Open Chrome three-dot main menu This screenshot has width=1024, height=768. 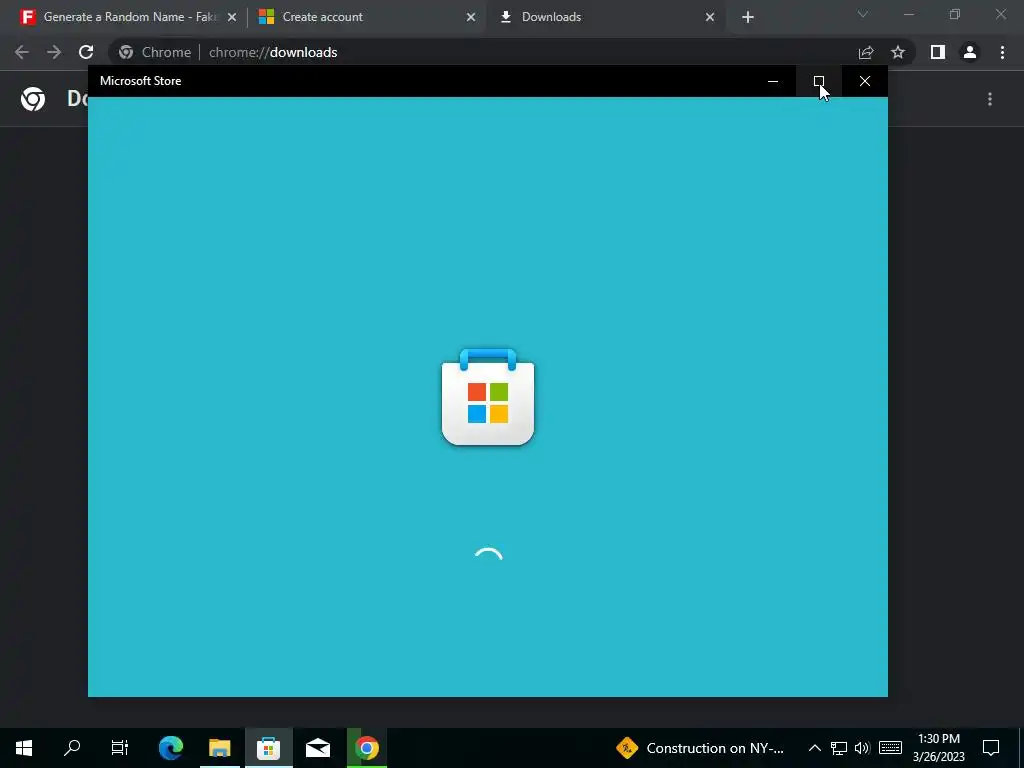[1002, 52]
